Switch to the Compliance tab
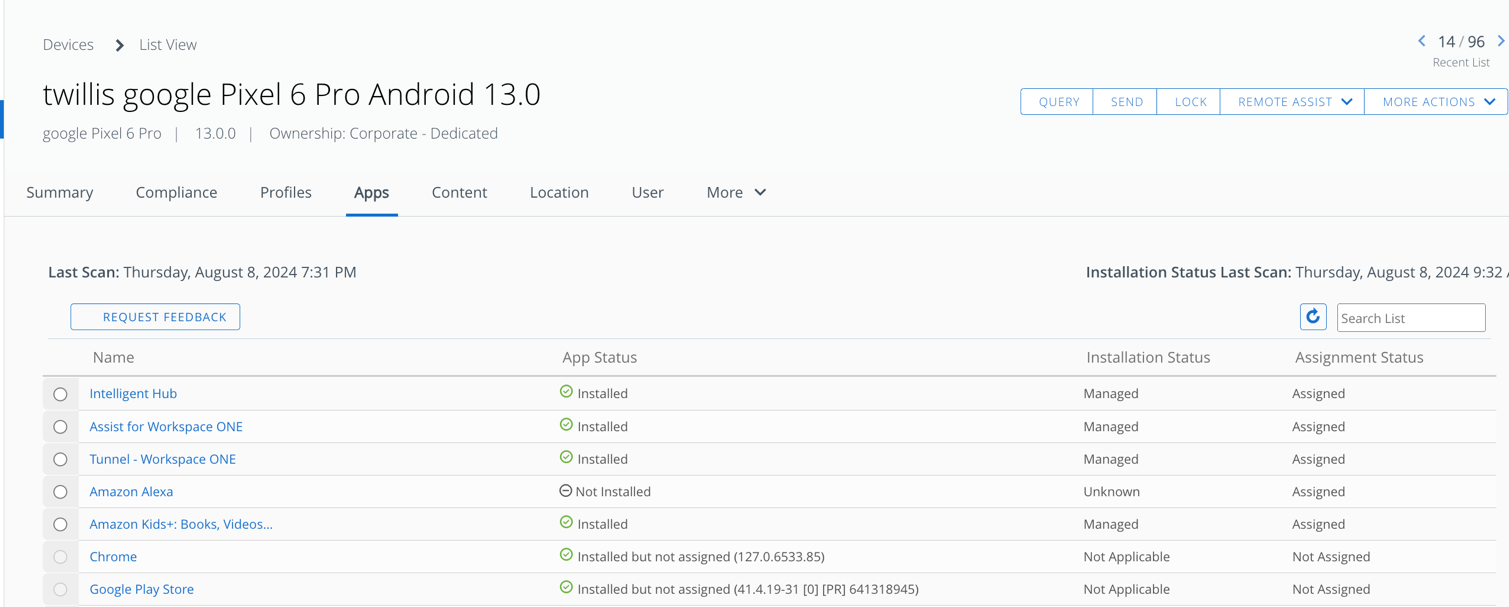The image size is (1509, 607). (x=176, y=192)
